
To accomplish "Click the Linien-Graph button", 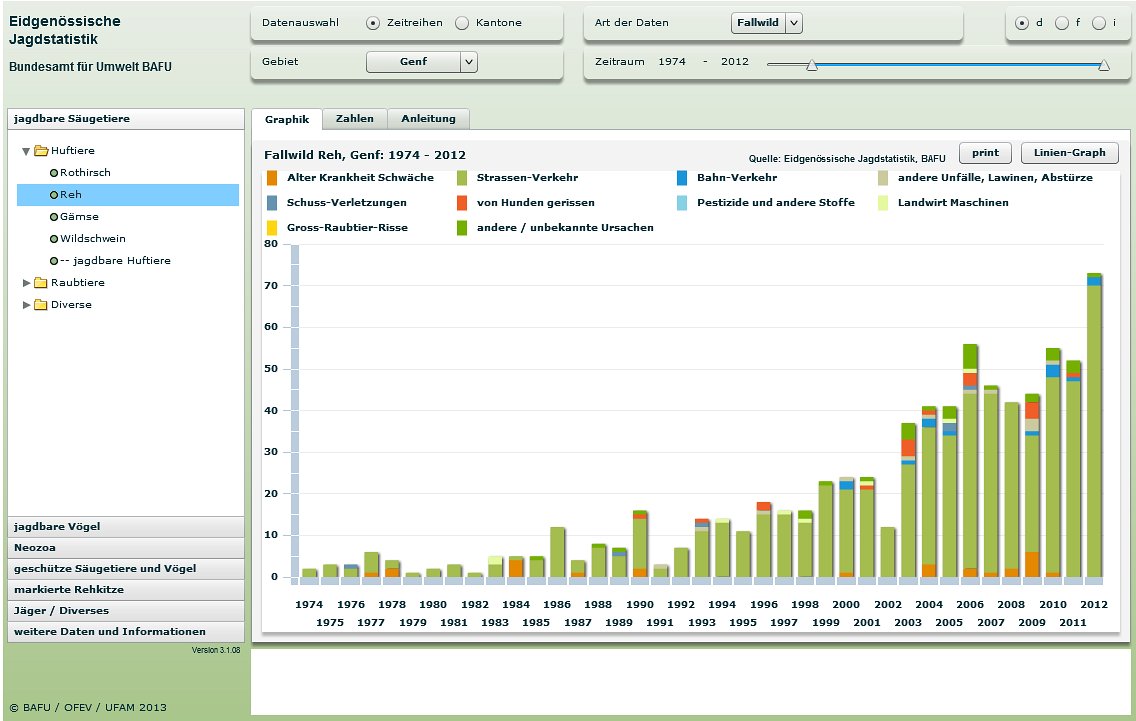I will tap(1069, 153).
